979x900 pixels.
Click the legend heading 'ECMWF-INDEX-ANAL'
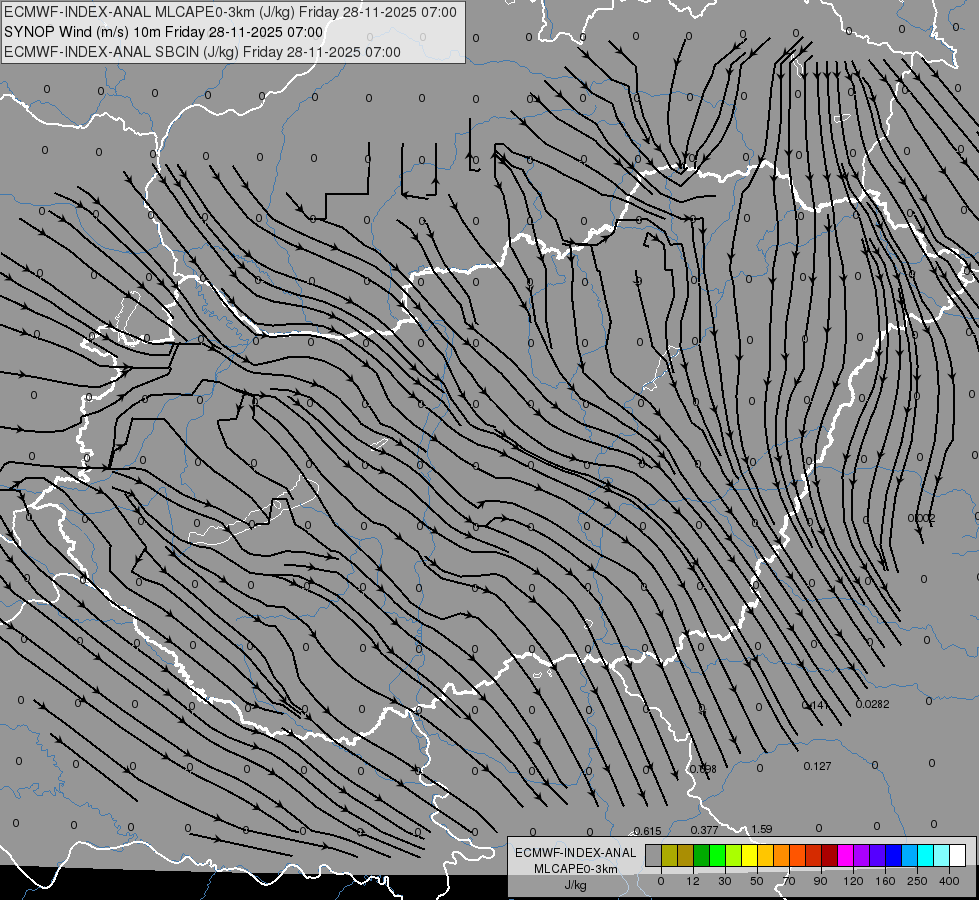coord(575,853)
